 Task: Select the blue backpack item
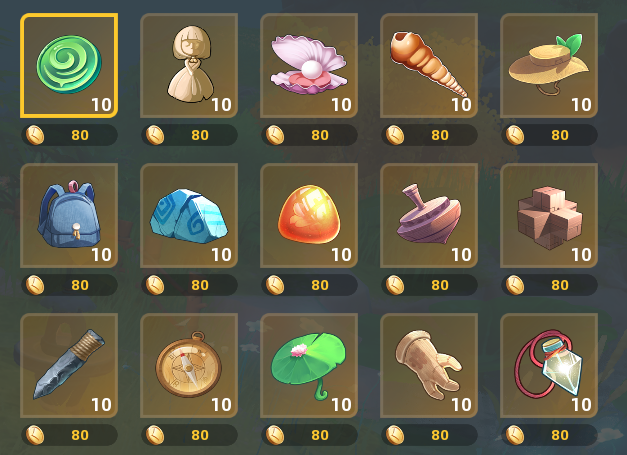69,216
